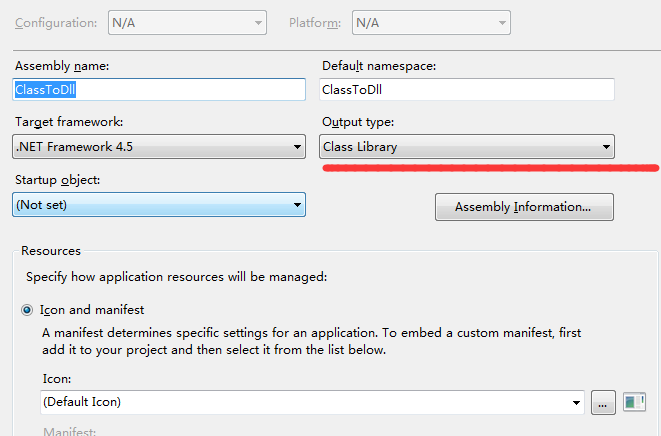The image size is (661, 436).
Task: Open the (Default Icon) dropdown list
Action: [312, 402]
